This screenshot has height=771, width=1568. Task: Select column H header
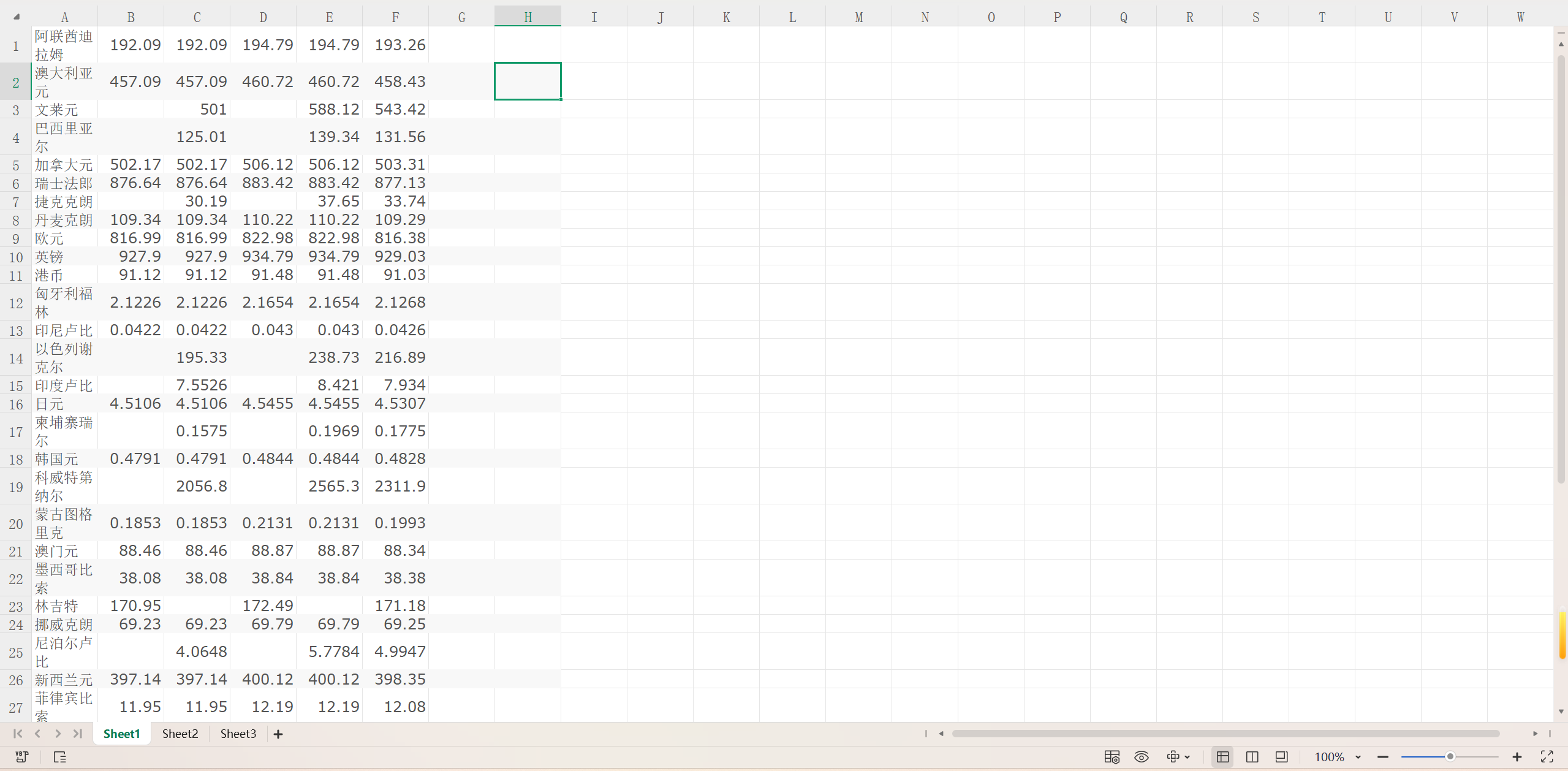tap(528, 17)
